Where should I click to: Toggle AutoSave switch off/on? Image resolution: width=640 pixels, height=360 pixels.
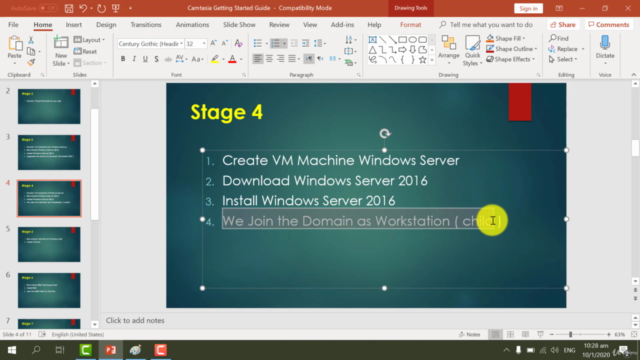tap(48, 8)
